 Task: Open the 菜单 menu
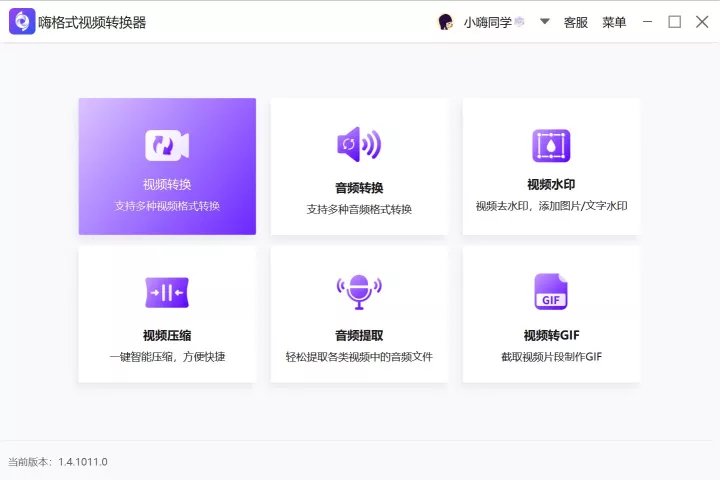click(x=614, y=22)
